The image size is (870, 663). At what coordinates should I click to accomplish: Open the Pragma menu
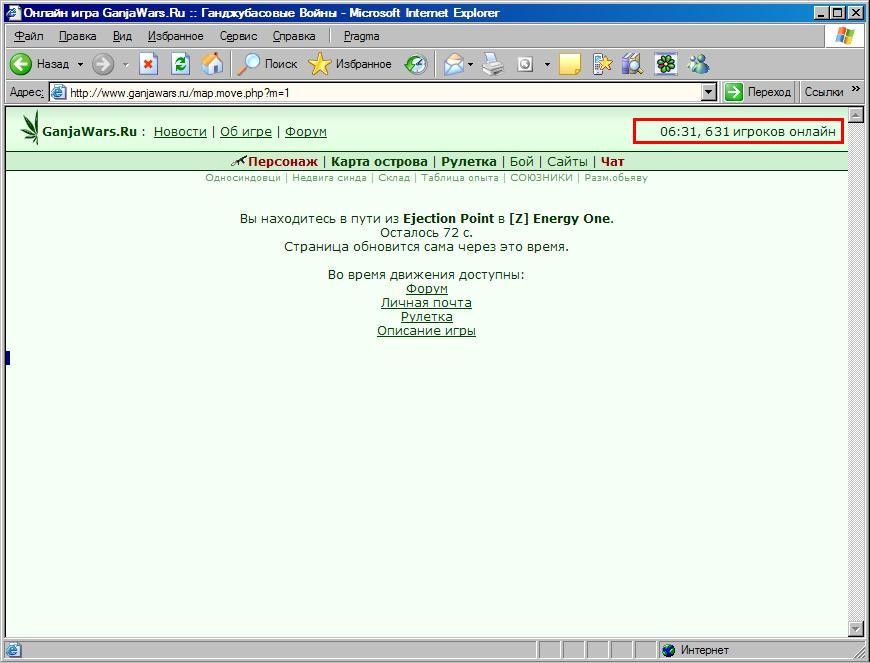click(x=361, y=36)
